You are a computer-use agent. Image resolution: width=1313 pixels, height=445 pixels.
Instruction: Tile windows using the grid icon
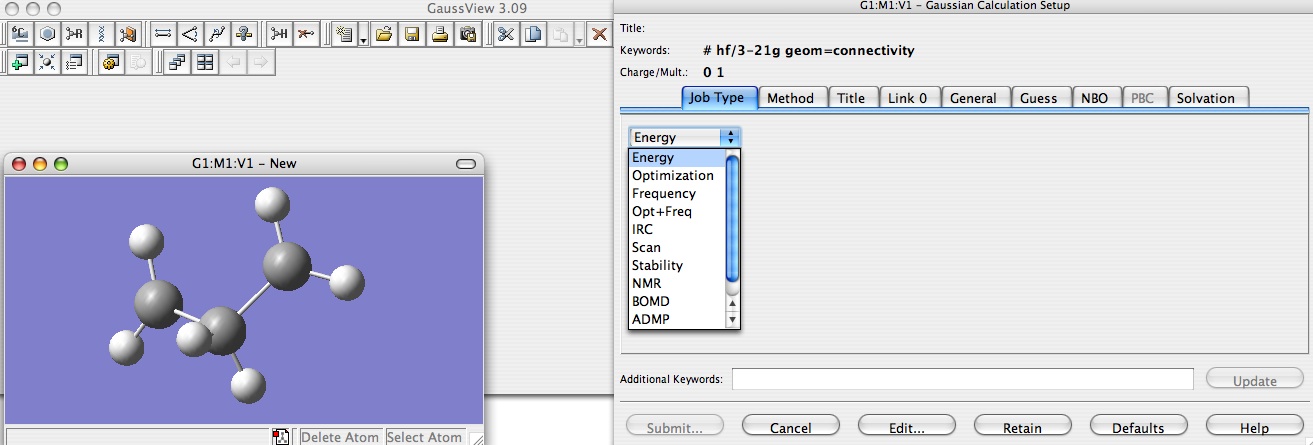click(x=204, y=62)
